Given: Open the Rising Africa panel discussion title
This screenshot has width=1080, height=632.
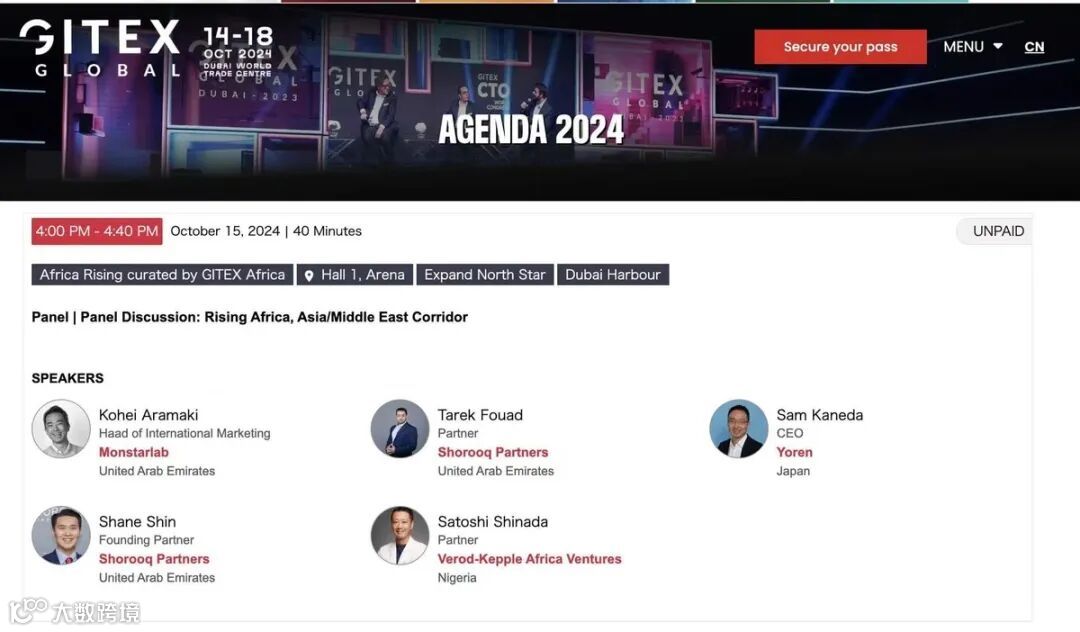Looking at the screenshot, I should (250, 317).
